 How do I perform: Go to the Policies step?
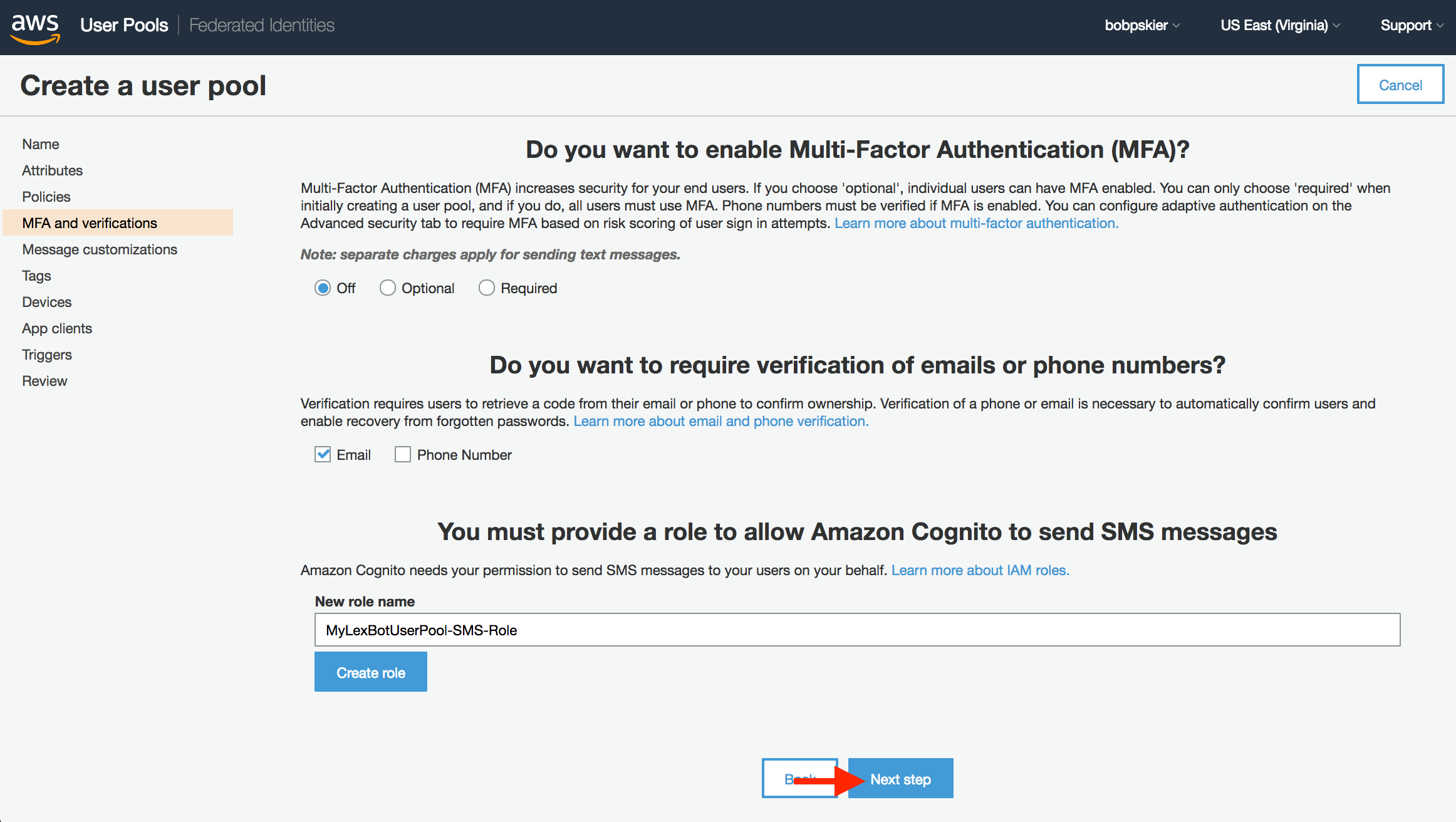tap(46, 197)
